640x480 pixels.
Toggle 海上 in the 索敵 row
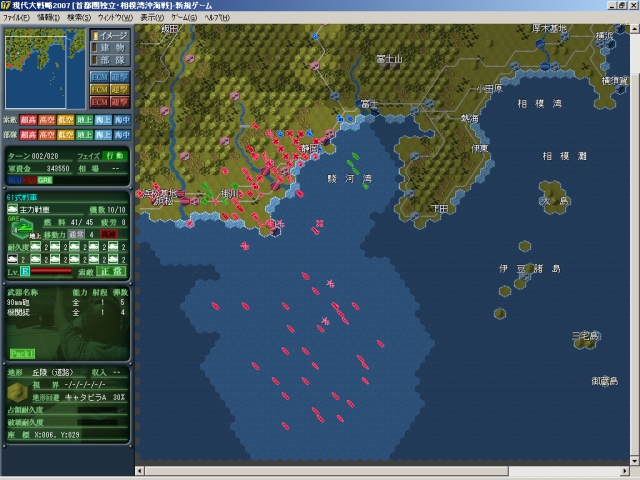coord(103,120)
